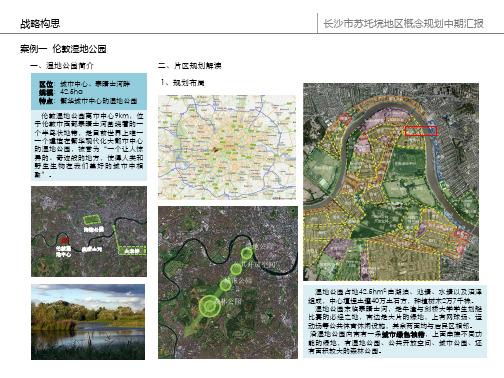Click the 特点 line in the blue info box

coord(88,101)
